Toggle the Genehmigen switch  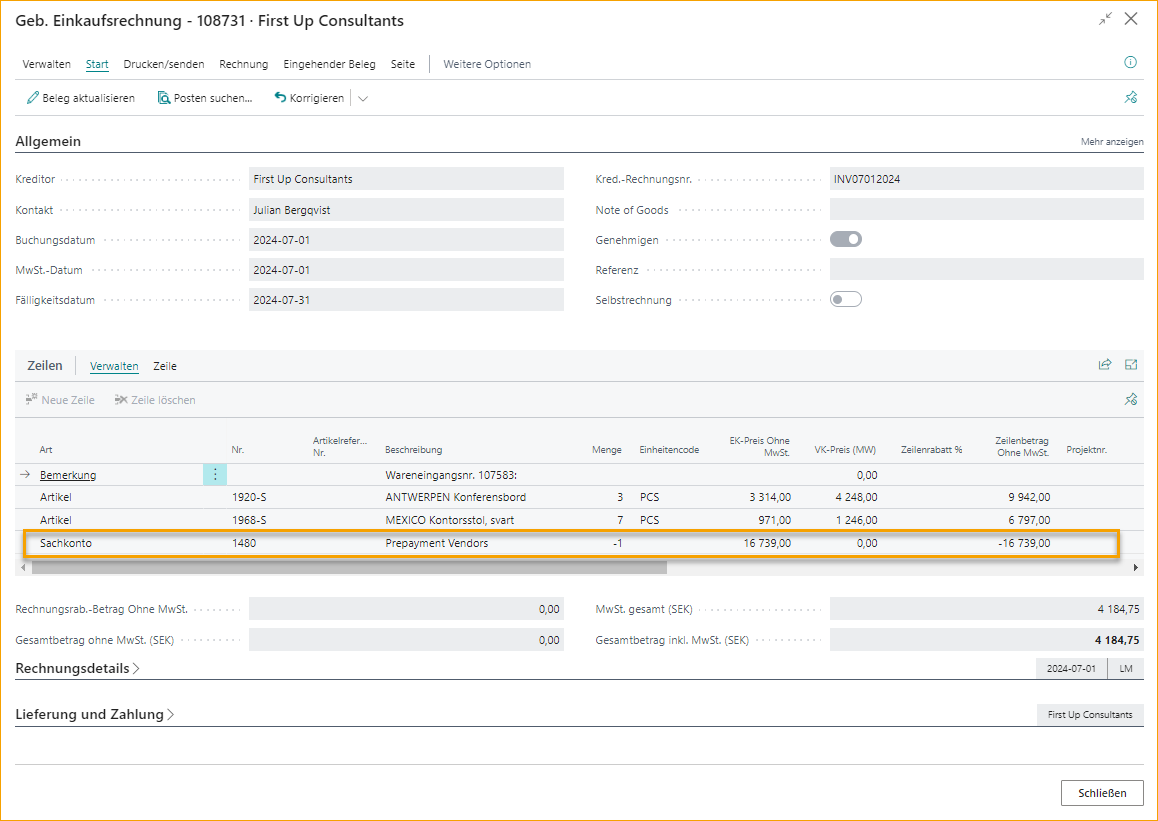(x=846, y=239)
